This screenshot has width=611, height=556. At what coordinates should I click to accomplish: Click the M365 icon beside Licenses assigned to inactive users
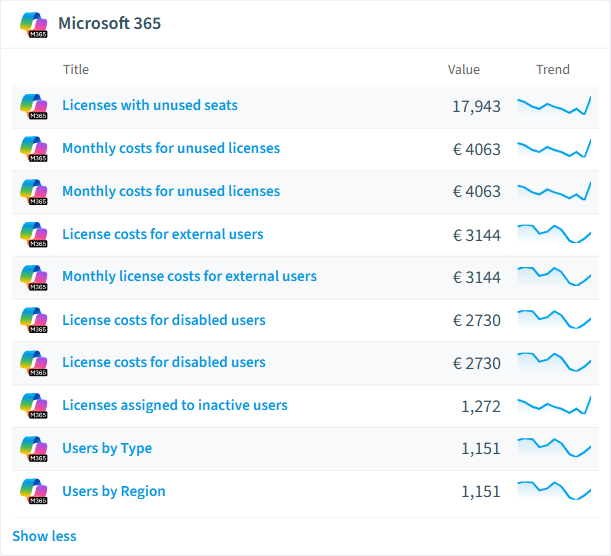coord(34,406)
